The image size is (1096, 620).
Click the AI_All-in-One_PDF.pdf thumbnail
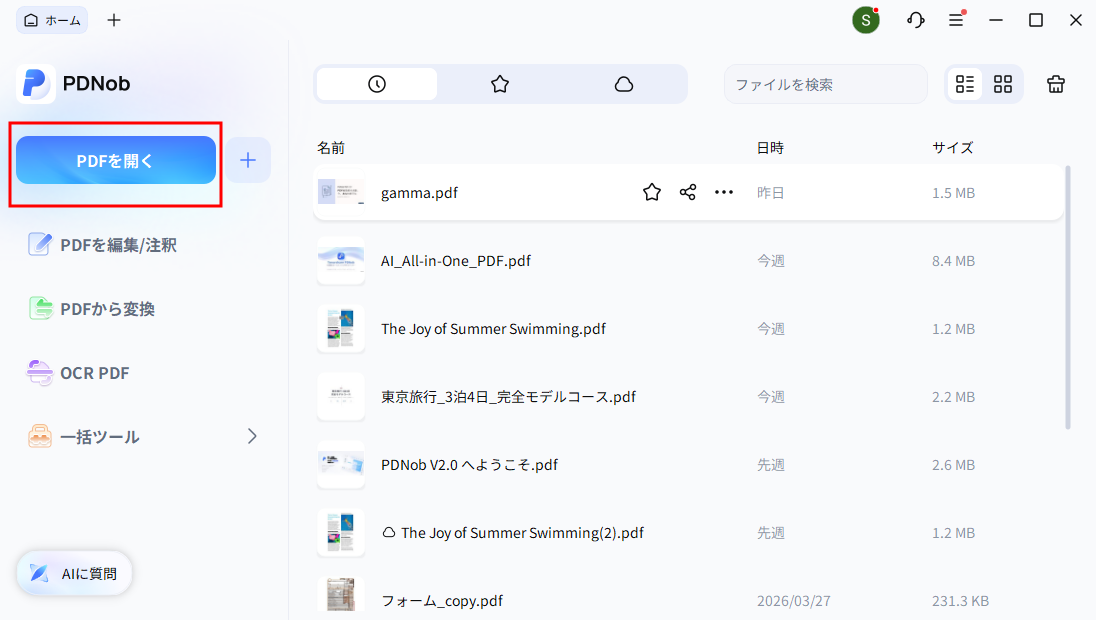341,260
